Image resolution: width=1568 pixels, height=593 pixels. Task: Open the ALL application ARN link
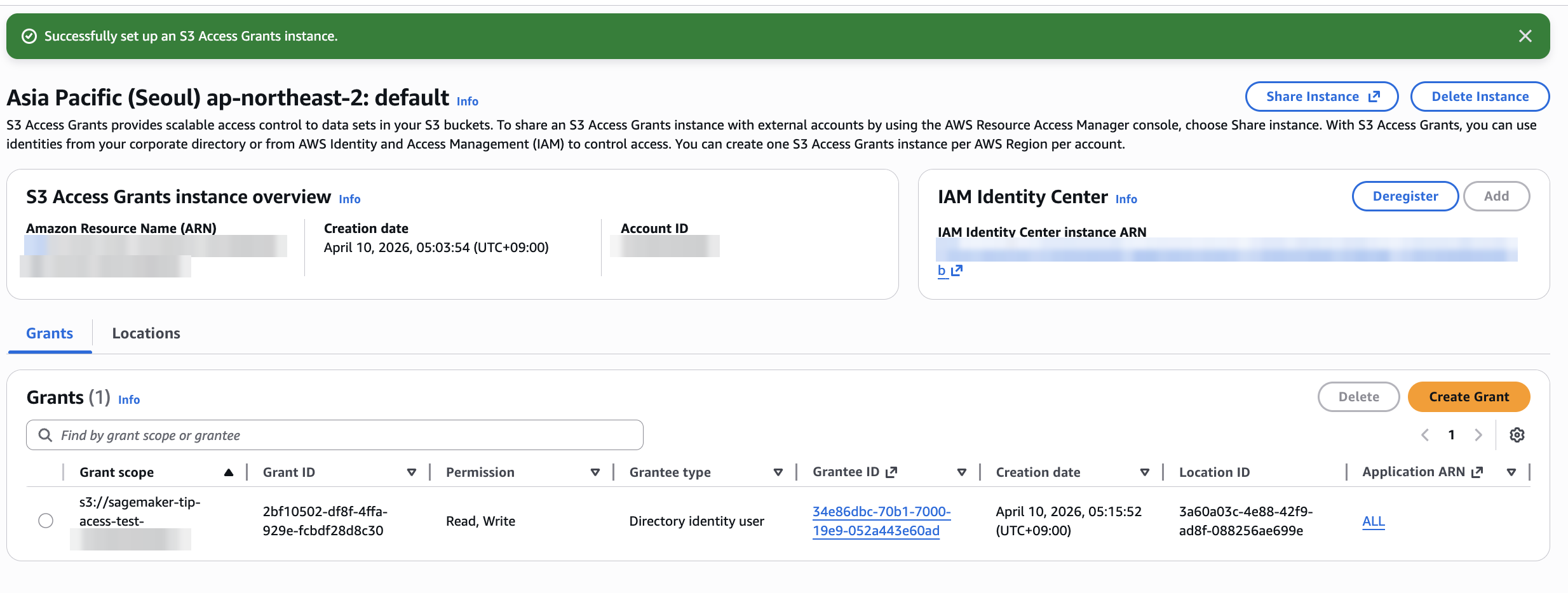tap(1373, 521)
